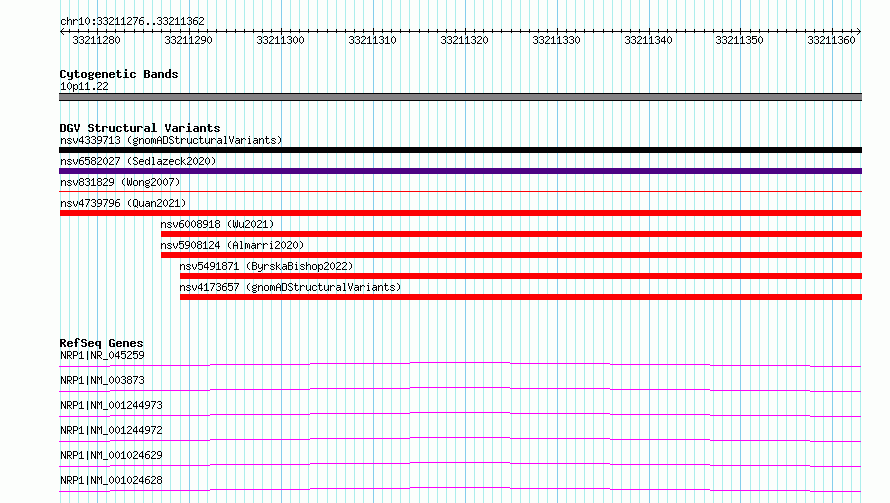Open the DGV Structural Variants track heading
The height and width of the screenshot is (503, 890).
[x=140, y=128]
